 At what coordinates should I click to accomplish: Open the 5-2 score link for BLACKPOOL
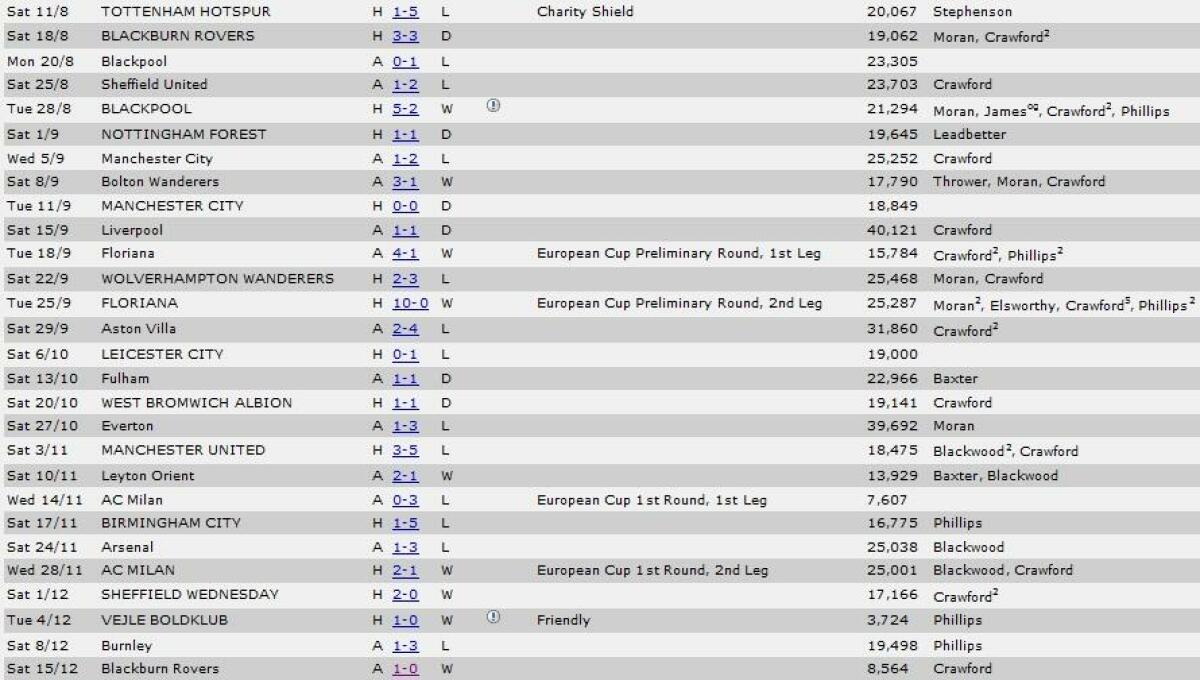405,109
